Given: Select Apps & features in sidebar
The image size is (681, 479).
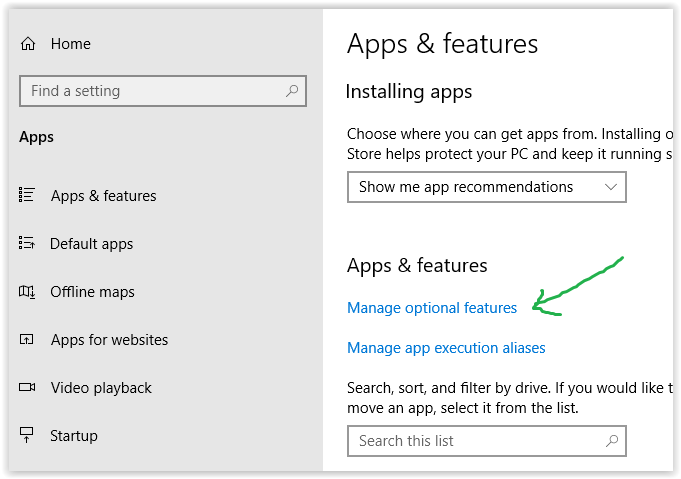Looking at the screenshot, I should tap(104, 196).
